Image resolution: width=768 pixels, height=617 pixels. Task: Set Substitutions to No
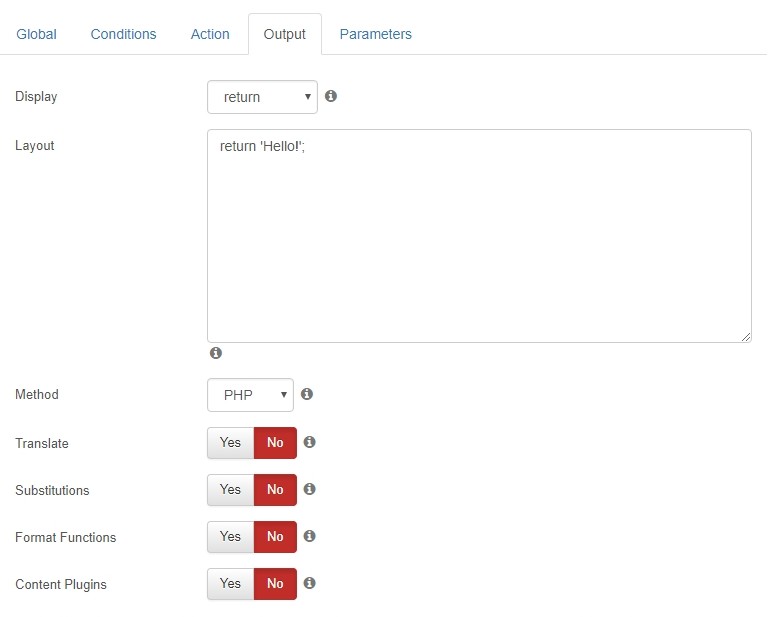pyautogui.click(x=275, y=490)
